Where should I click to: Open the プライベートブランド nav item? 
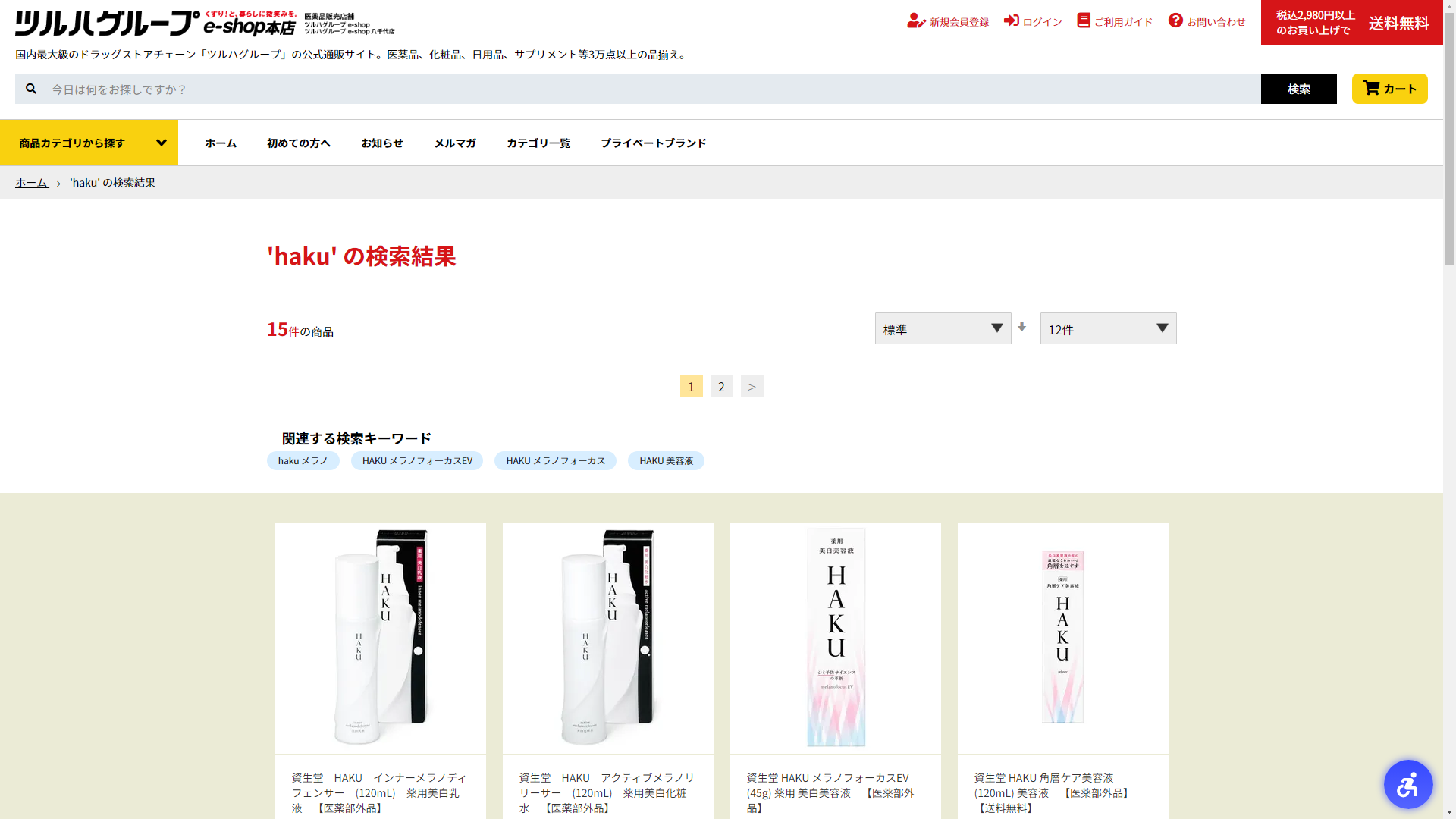click(653, 143)
